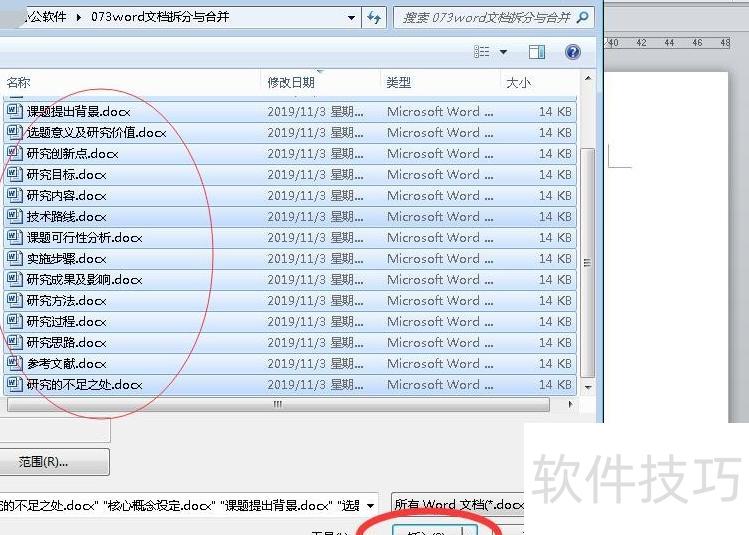Click Word icon of 选题意义及研究价值.docx
The height and width of the screenshot is (535, 749).
point(15,132)
